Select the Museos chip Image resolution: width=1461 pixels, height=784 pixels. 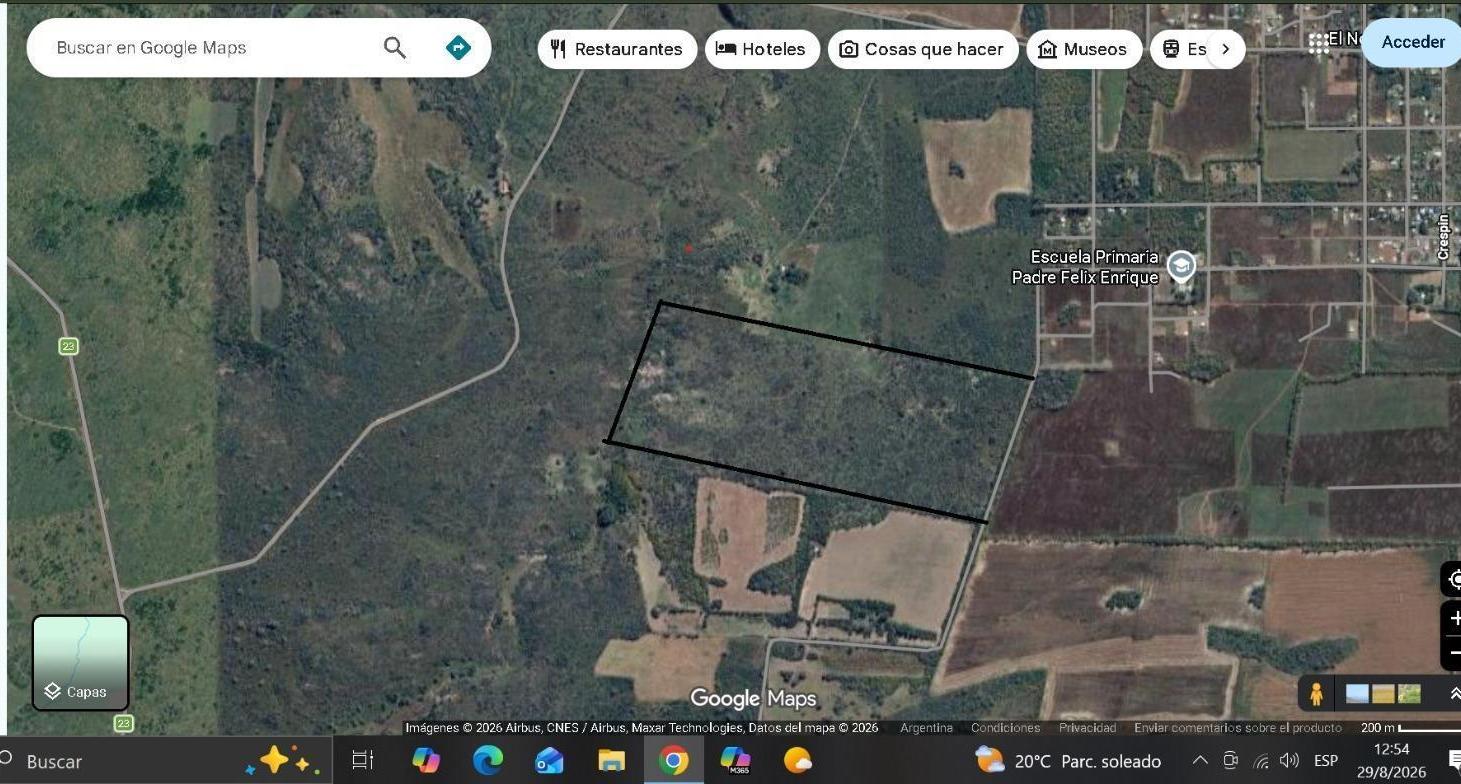tap(1084, 49)
